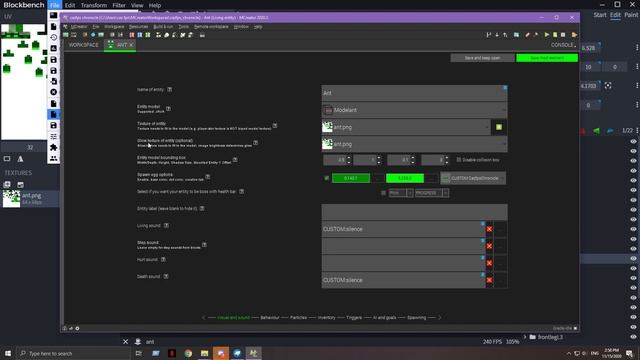The image size is (640, 360).
Task: Open the boss bar PROGRESS type dropdown
Action: [x=432, y=193]
